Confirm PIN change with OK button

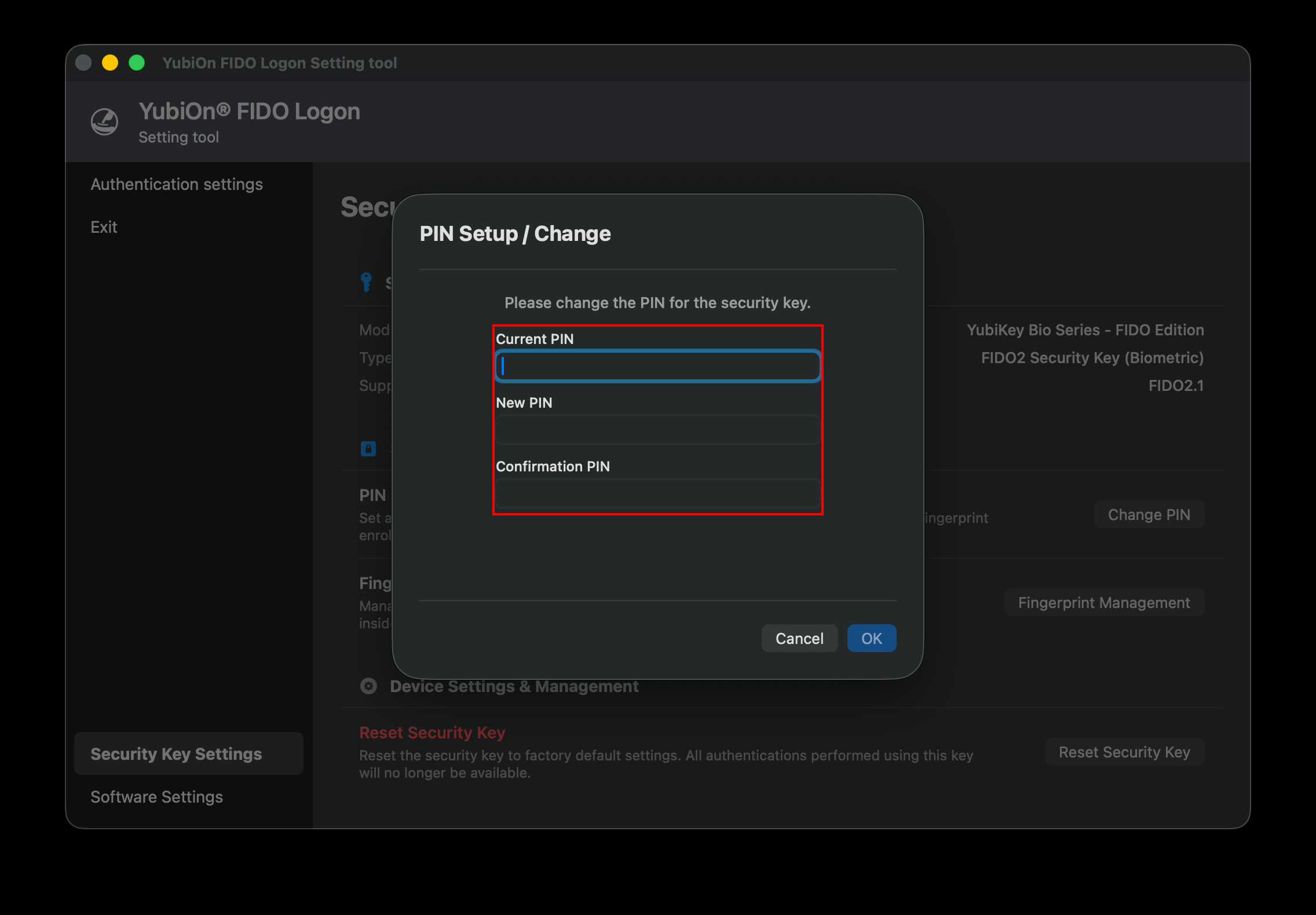click(872, 638)
